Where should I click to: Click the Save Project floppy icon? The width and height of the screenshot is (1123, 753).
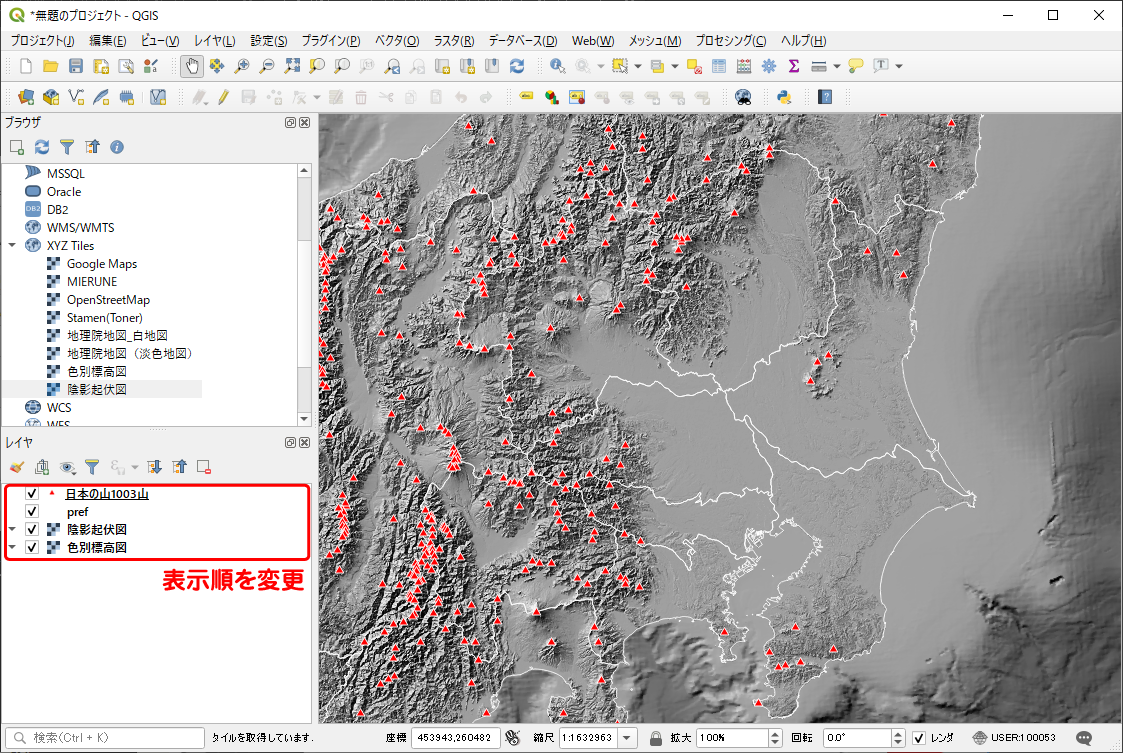point(76,66)
